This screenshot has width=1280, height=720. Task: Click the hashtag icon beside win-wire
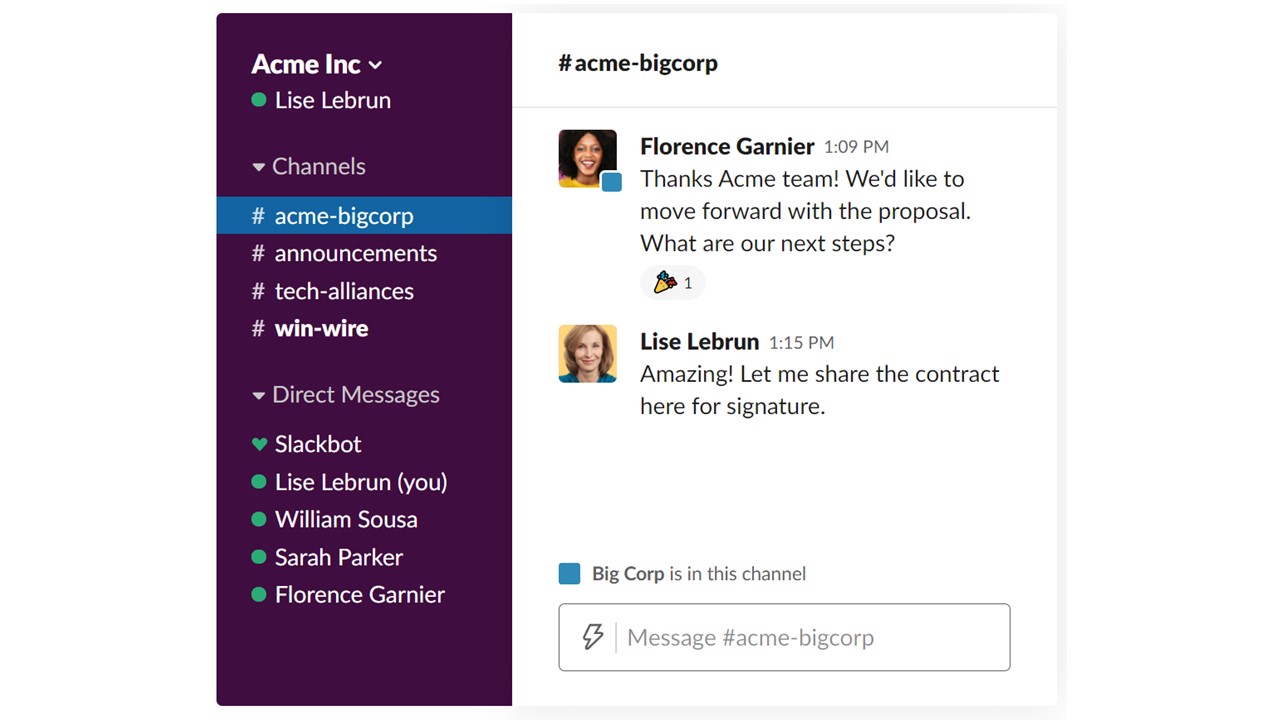click(257, 328)
